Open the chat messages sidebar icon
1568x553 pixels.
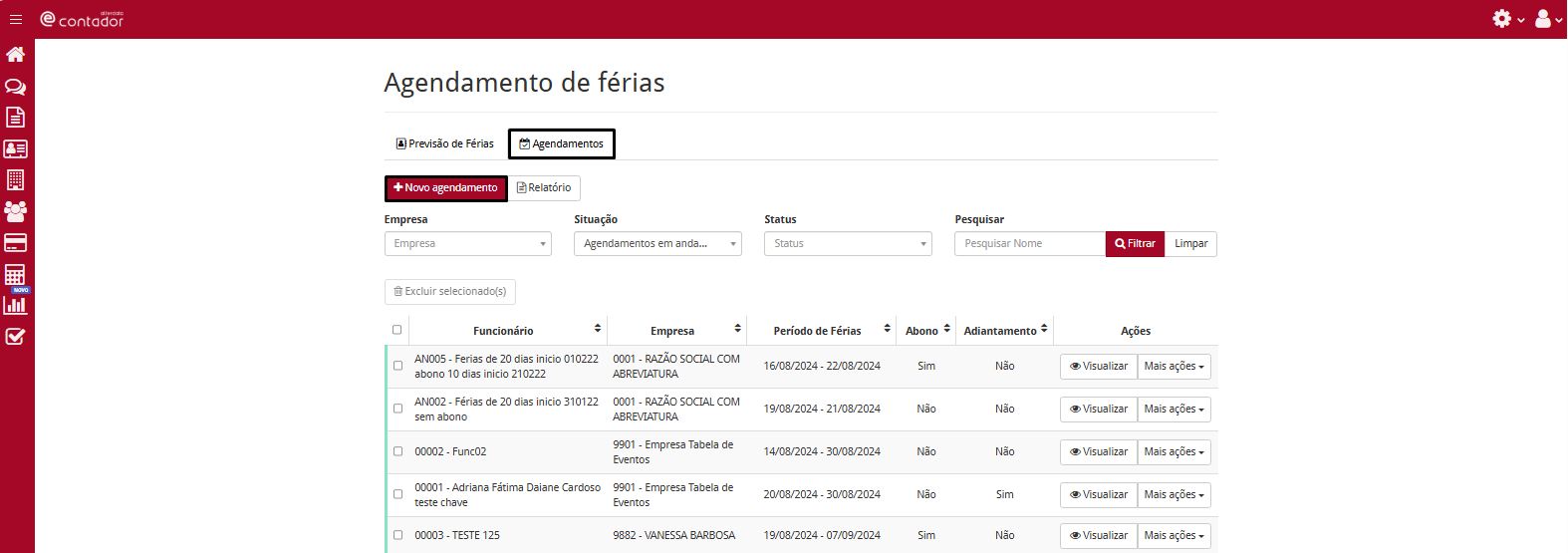pyautogui.click(x=16, y=87)
